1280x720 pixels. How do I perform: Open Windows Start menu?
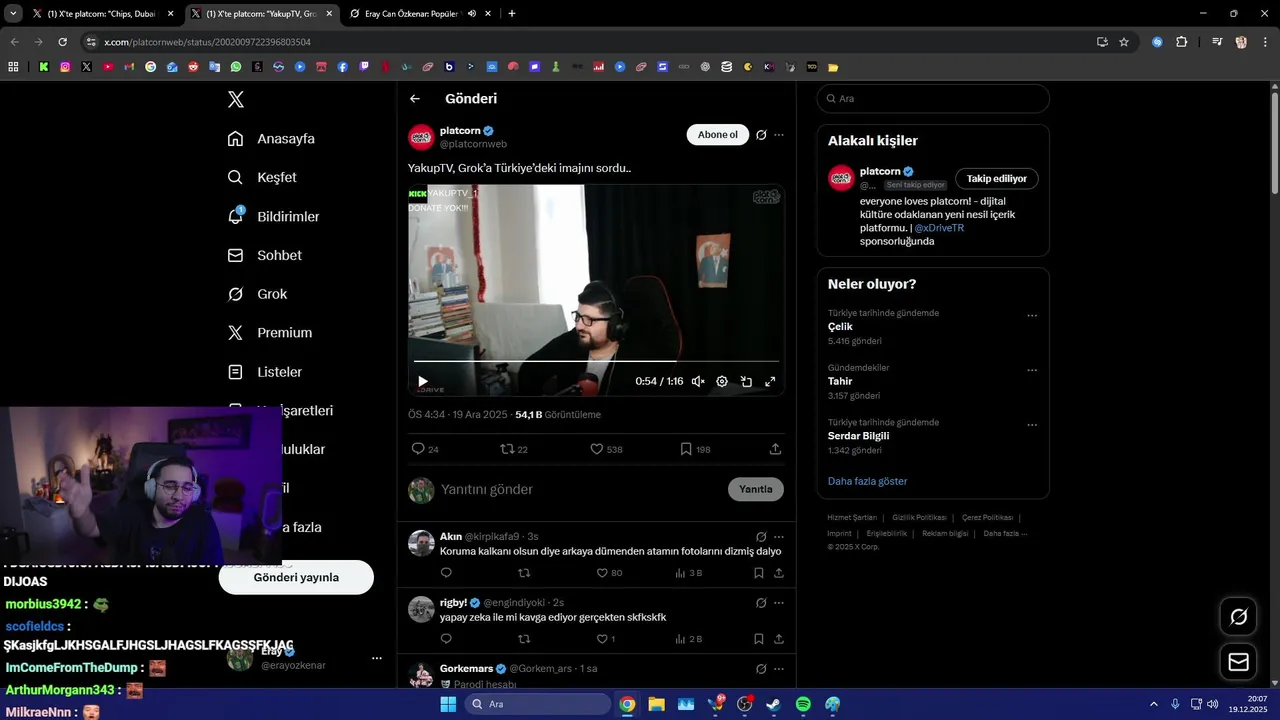point(448,704)
